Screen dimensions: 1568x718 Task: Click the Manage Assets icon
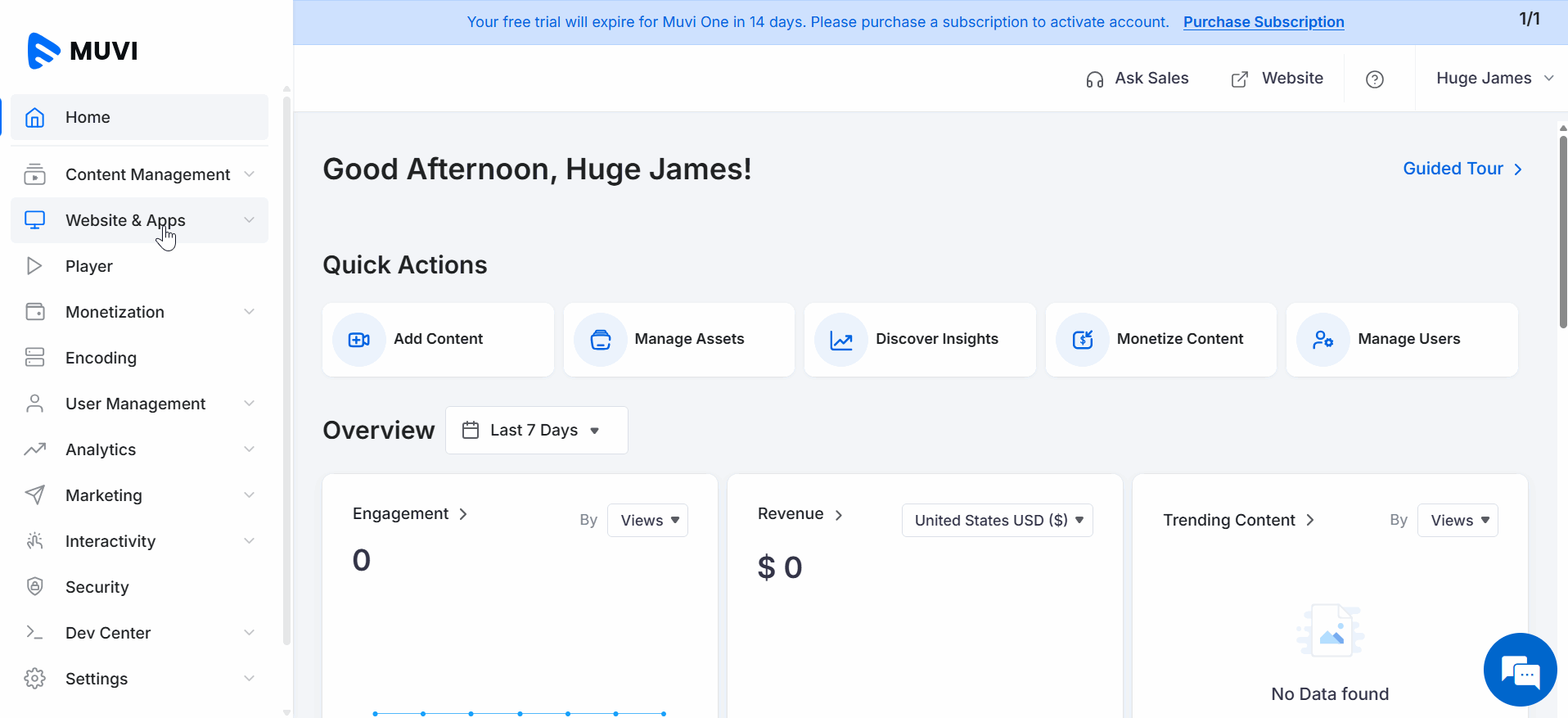[600, 340]
